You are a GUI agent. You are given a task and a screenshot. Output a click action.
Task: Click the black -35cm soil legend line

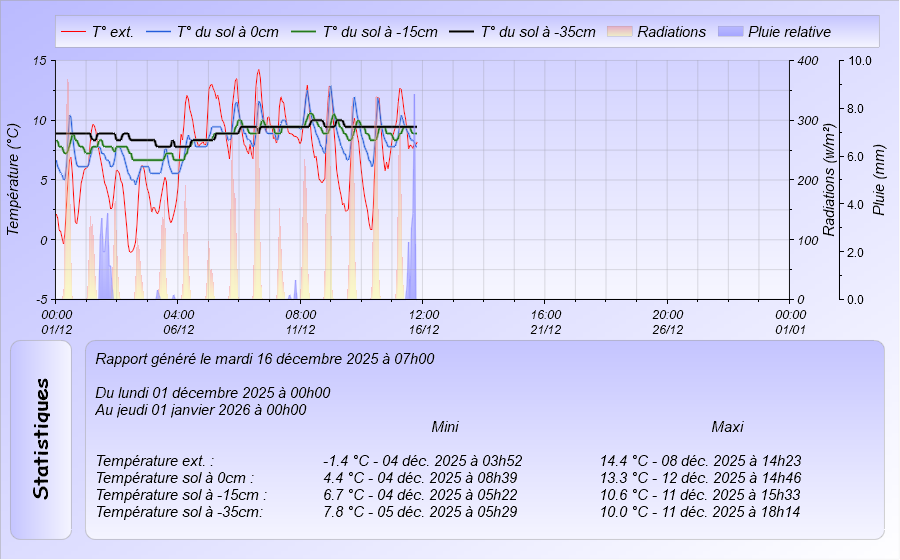coord(461,32)
